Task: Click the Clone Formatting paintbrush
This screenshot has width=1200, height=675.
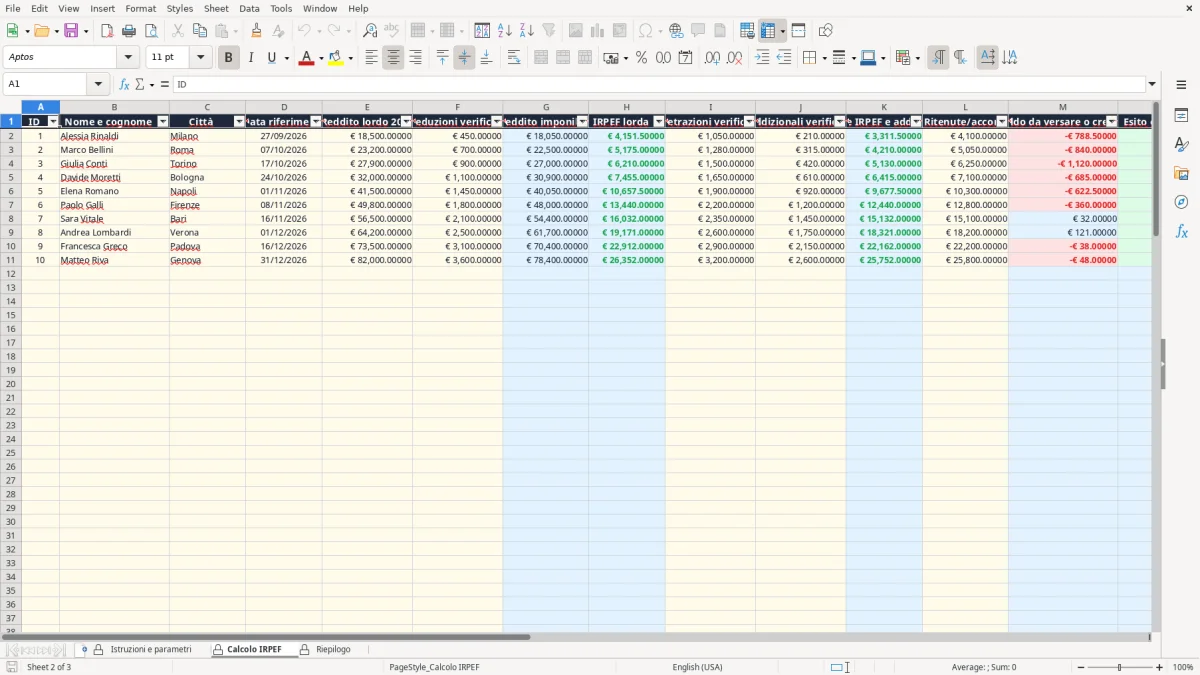Action: (257, 31)
